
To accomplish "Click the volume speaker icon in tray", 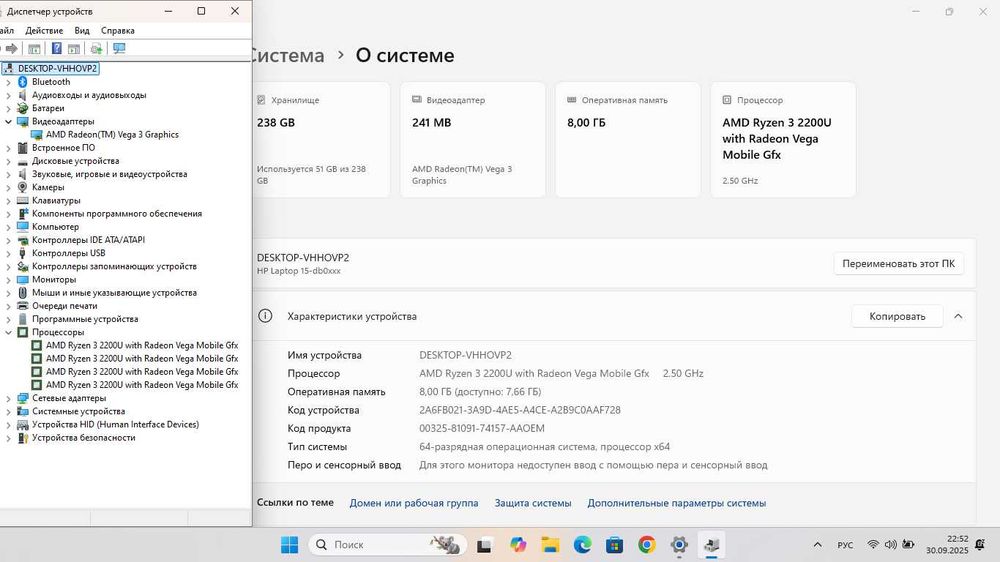I will pyautogui.click(x=890, y=545).
